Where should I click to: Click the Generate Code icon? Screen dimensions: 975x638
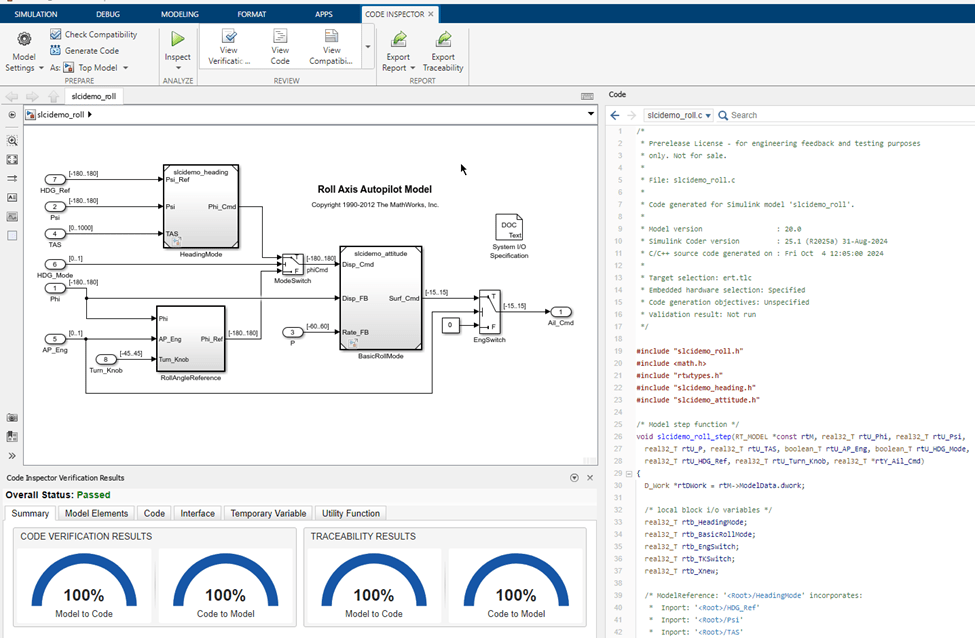click(57, 50)
